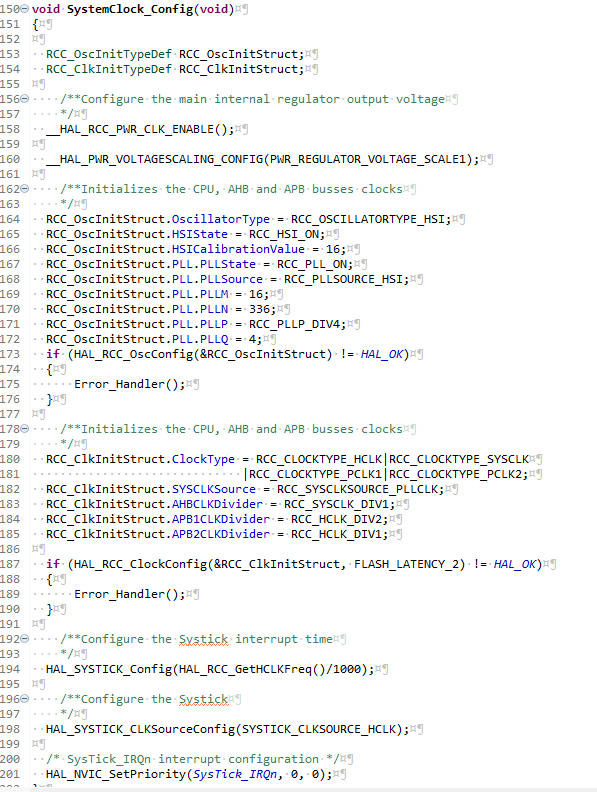This screenshot has width=597, height=792.
Task: Click RCC_OSCILLATORTYPE_HSI value
Action: coord(368,219)
